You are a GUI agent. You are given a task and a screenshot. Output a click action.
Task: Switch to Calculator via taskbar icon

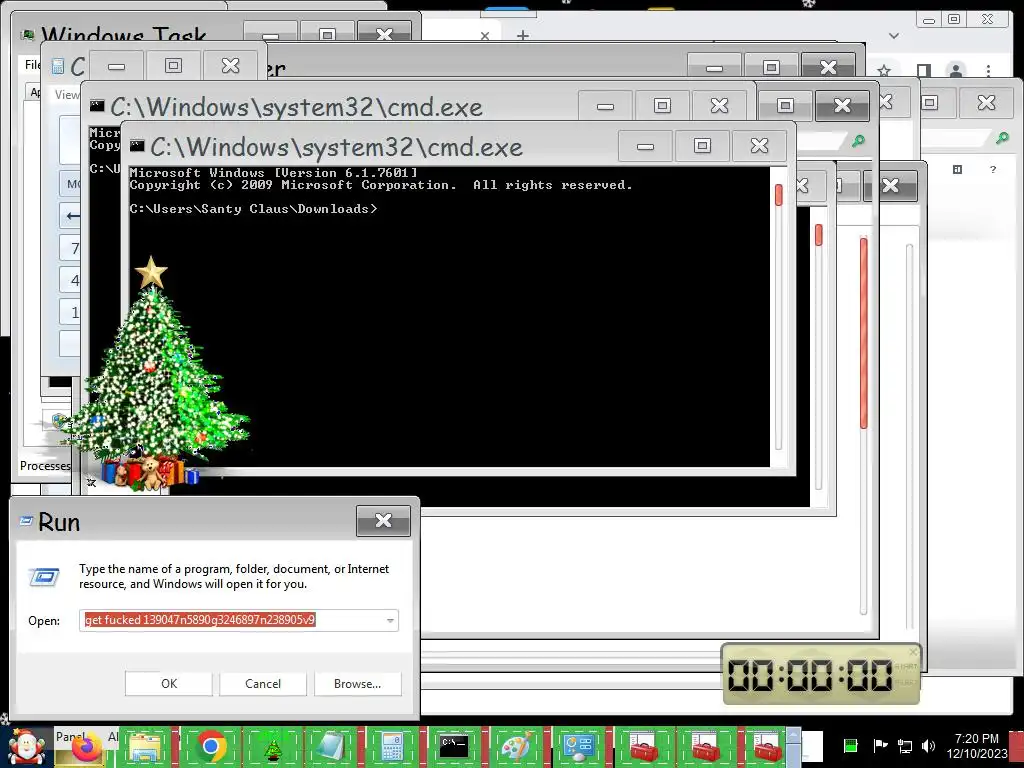click(x=392, y=747)
